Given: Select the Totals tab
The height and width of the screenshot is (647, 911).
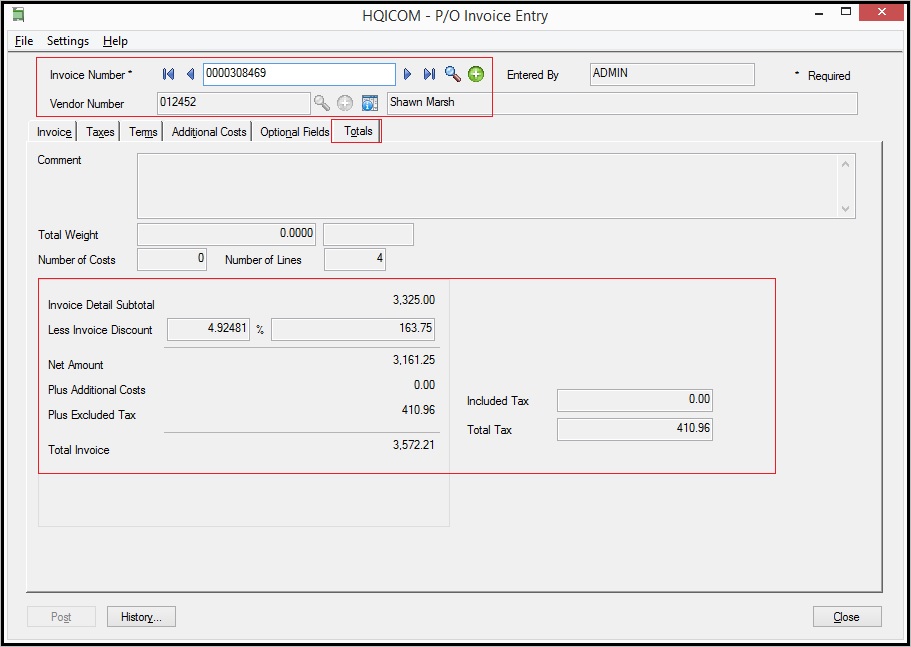Looking at the screenshot, I should [357, 131].
